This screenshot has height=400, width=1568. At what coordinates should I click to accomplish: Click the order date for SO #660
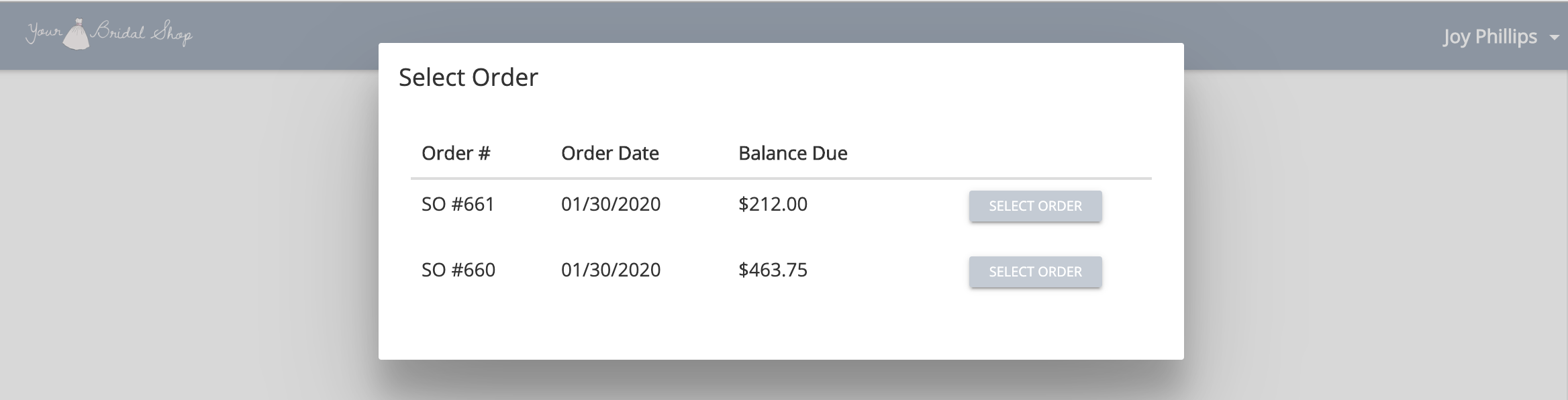(x=611, y=270)
